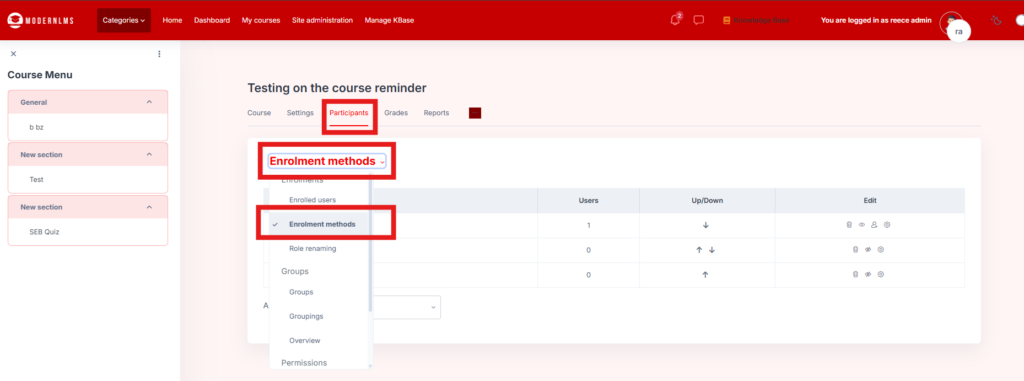Collapse the General section

[x=149, y=103]
